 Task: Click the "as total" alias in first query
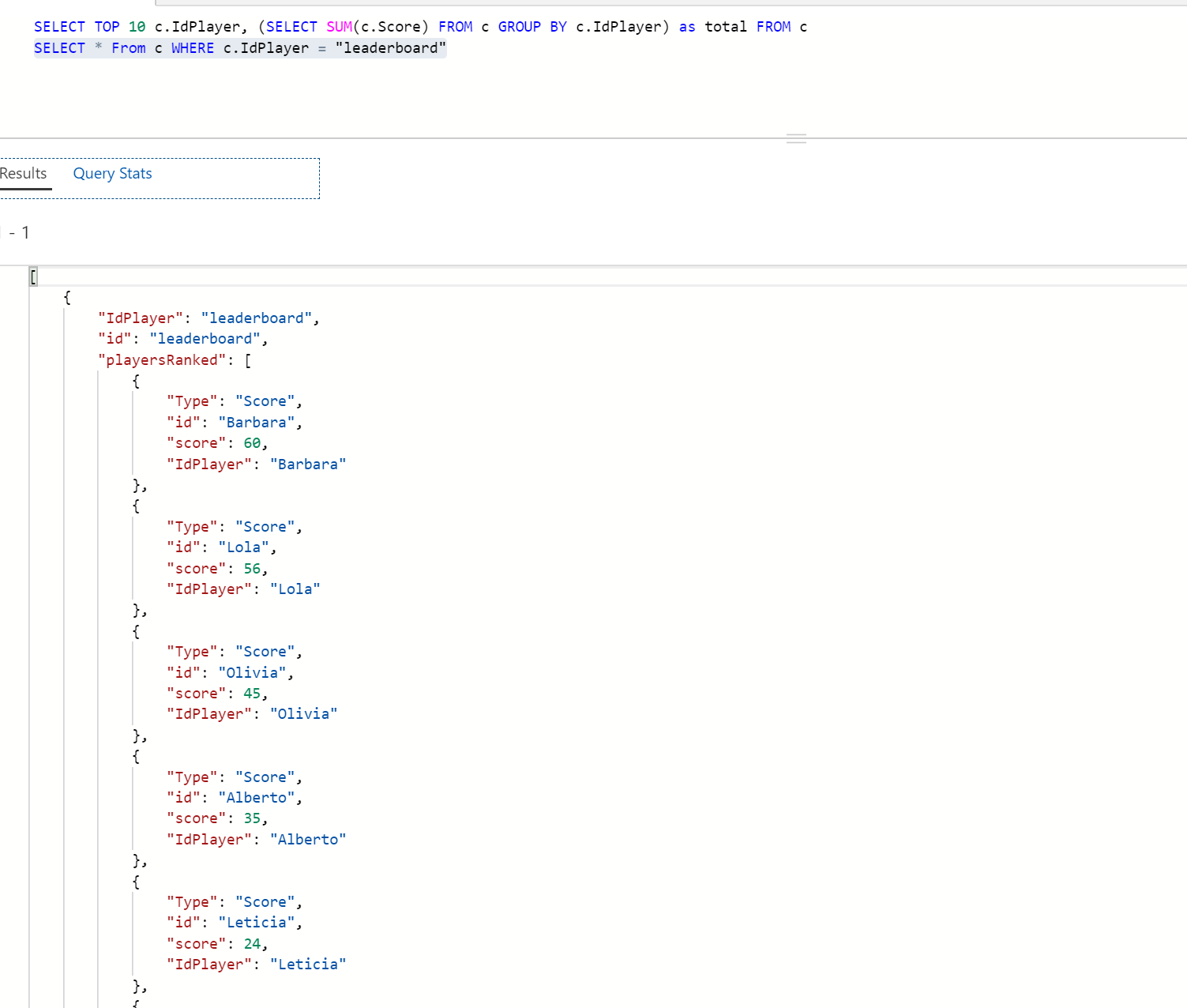point(712,27)
